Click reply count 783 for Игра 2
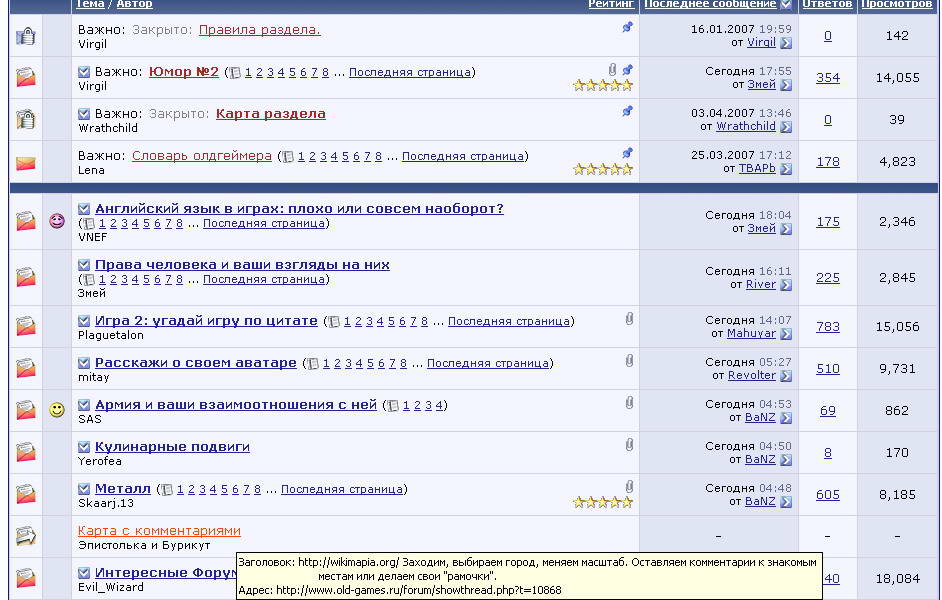Viewport: 942px width, 600px height. (x=828, y=327)
